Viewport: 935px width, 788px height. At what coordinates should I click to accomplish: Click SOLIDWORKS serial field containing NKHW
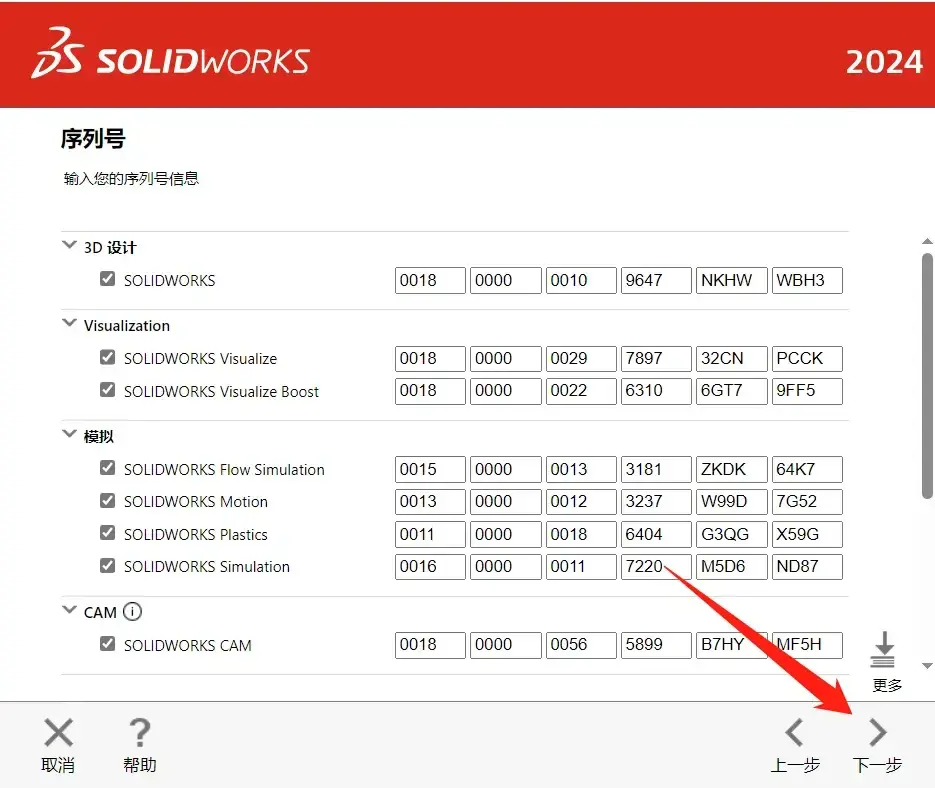click(732, 280)
